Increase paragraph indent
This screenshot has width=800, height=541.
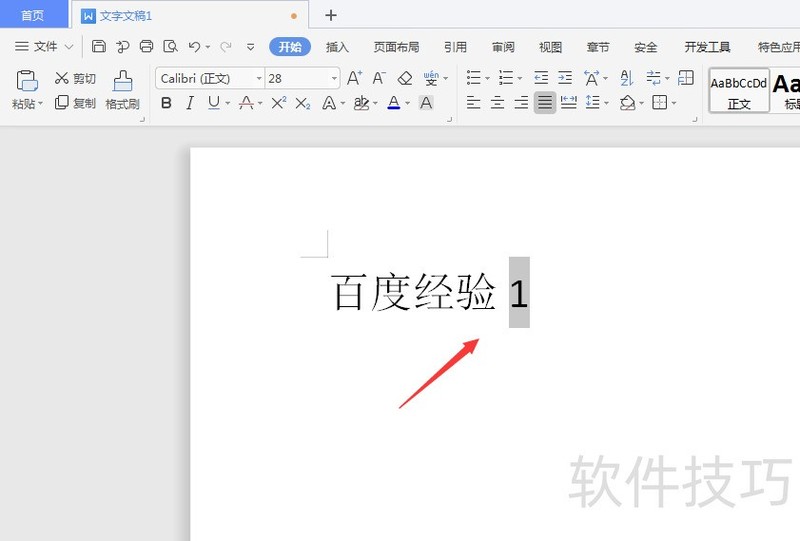(x=565, y=78)
